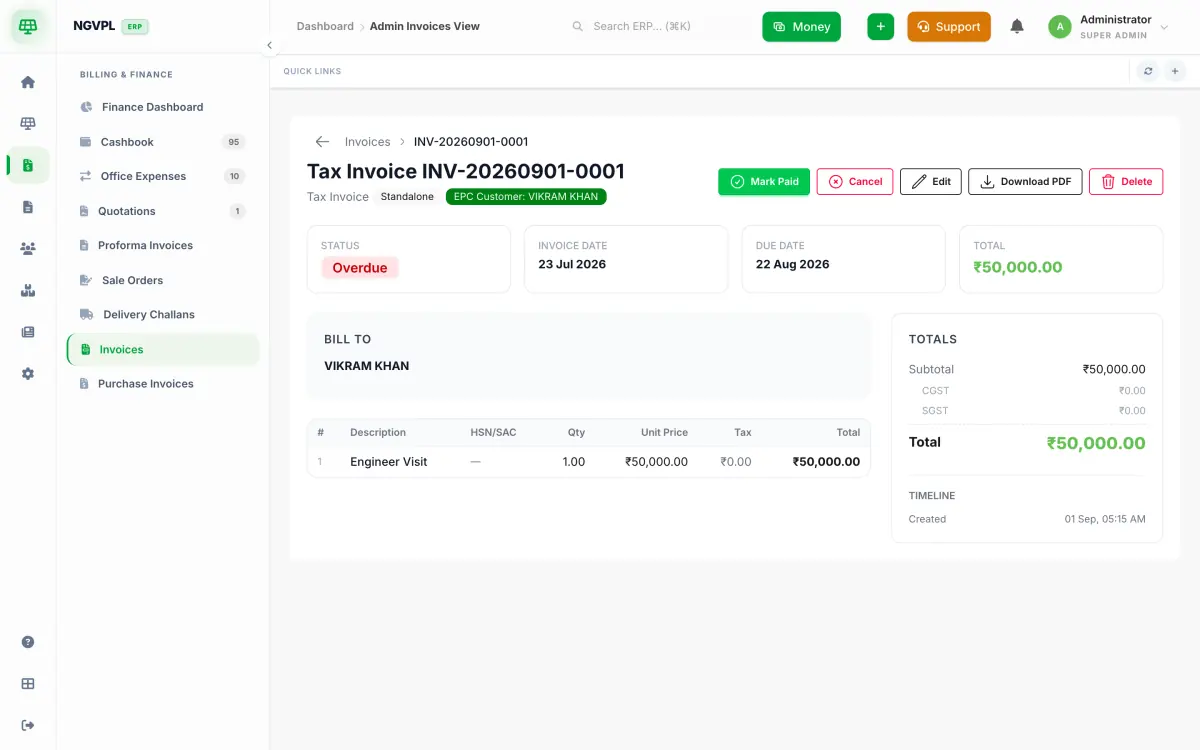Click the VIKRAM KHAN bill-to name
This screenshot has height=750, width=1200.
tap(367, 366)
